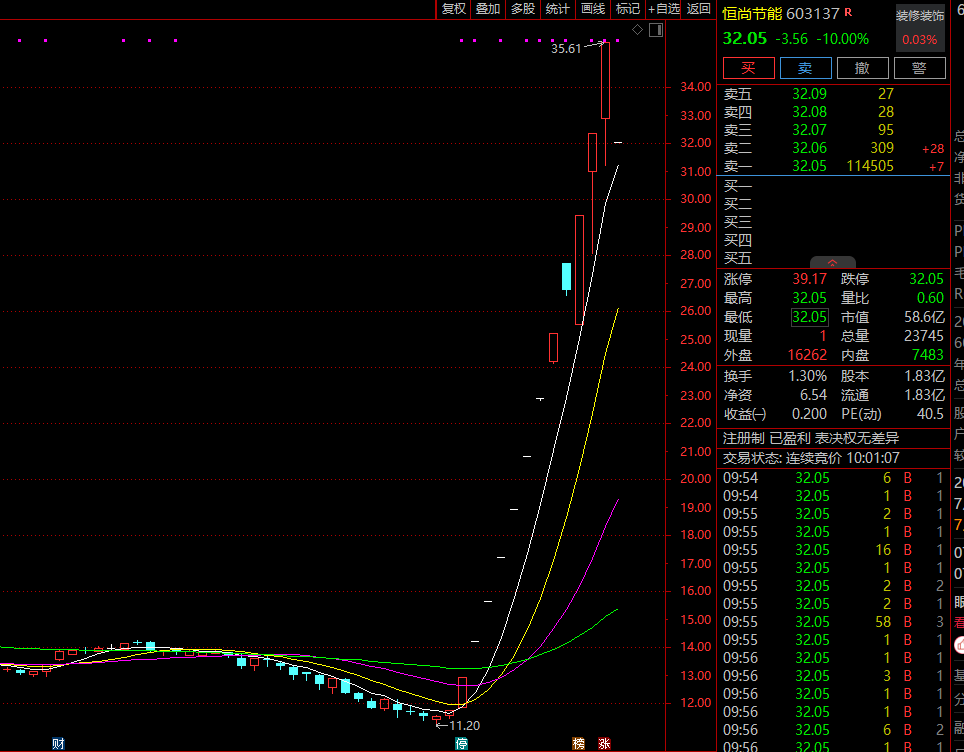964x752 pixels.
Task: Open the 叠加 overlay menu
Action: click(488, 9)
